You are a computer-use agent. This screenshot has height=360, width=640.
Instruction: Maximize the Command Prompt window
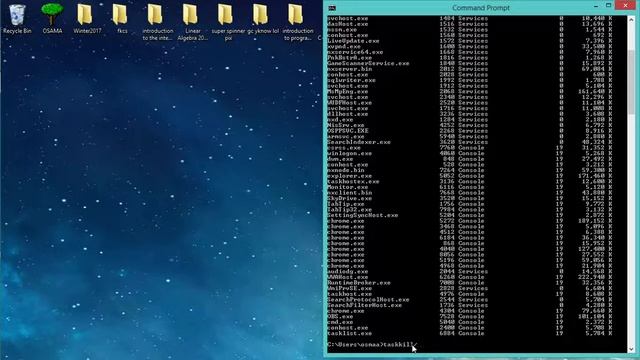click(608, 5)
